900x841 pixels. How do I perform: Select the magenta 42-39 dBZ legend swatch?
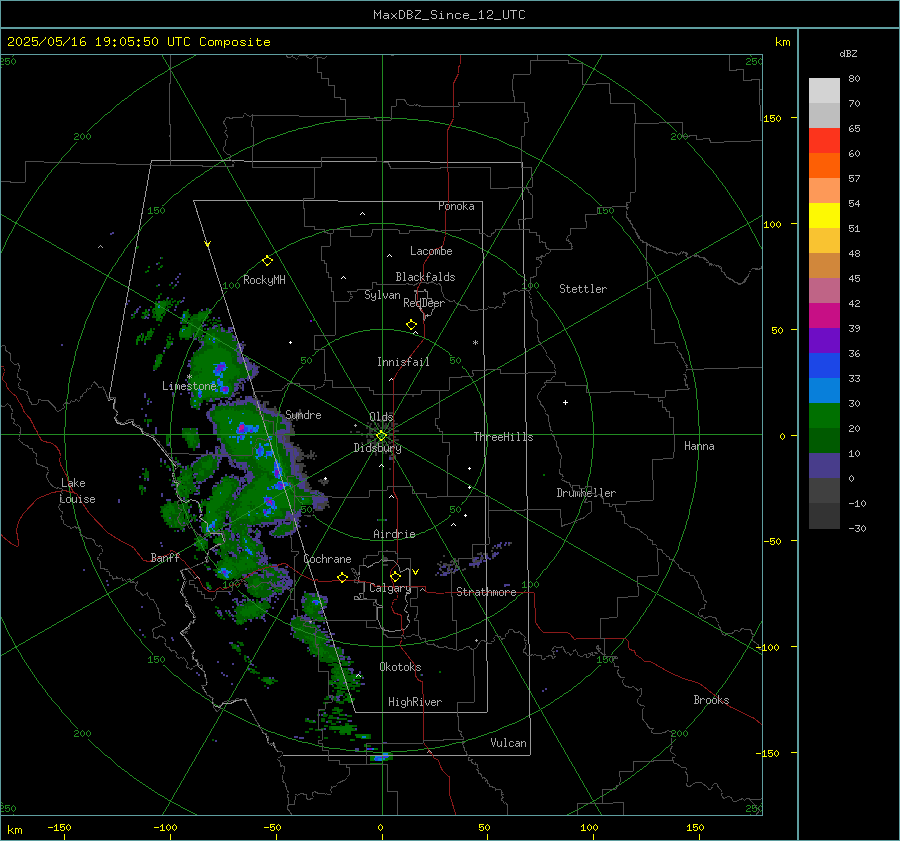click(824, 315)
